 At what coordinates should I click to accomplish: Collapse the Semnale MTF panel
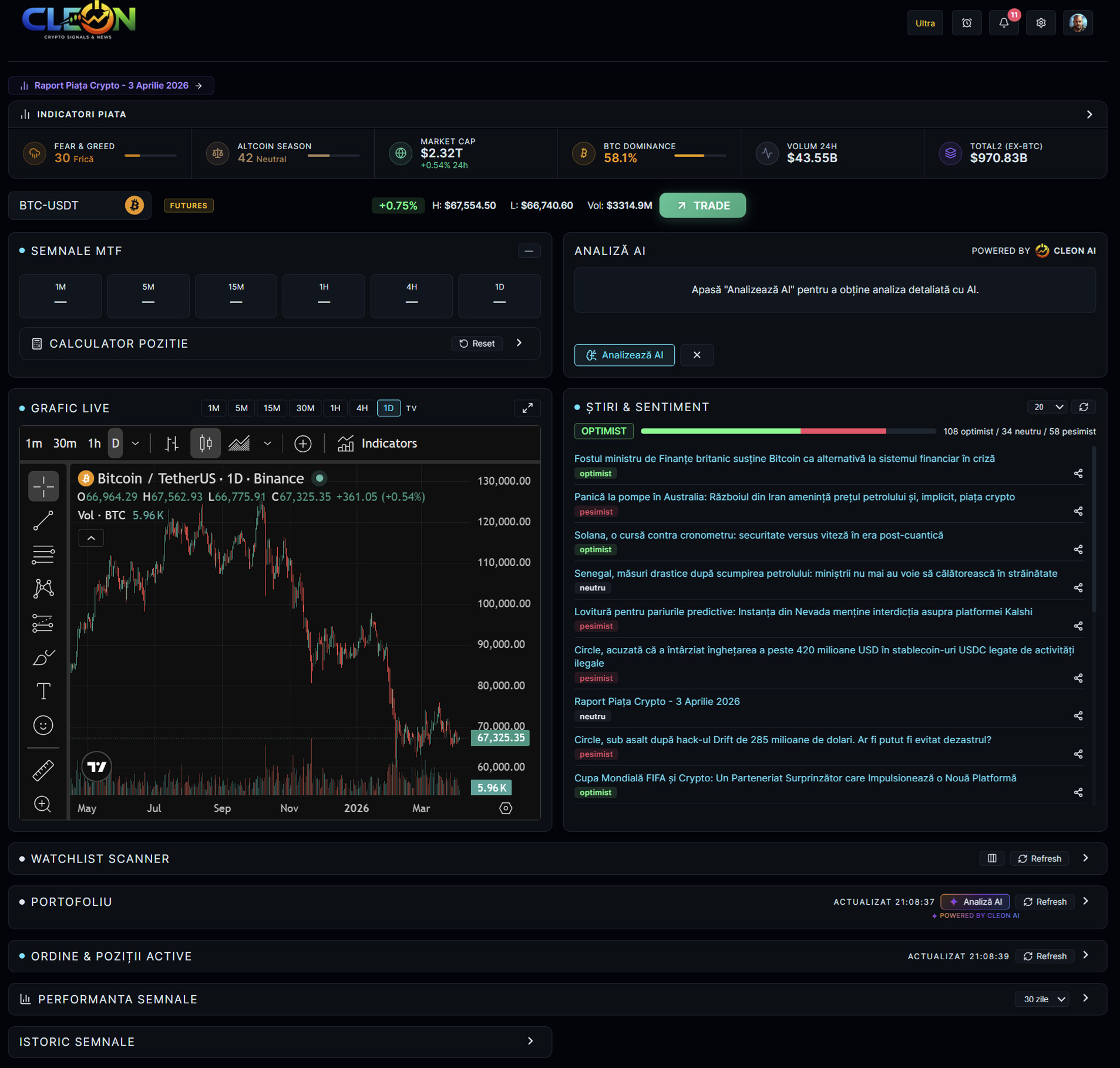[x=529, y=251]
